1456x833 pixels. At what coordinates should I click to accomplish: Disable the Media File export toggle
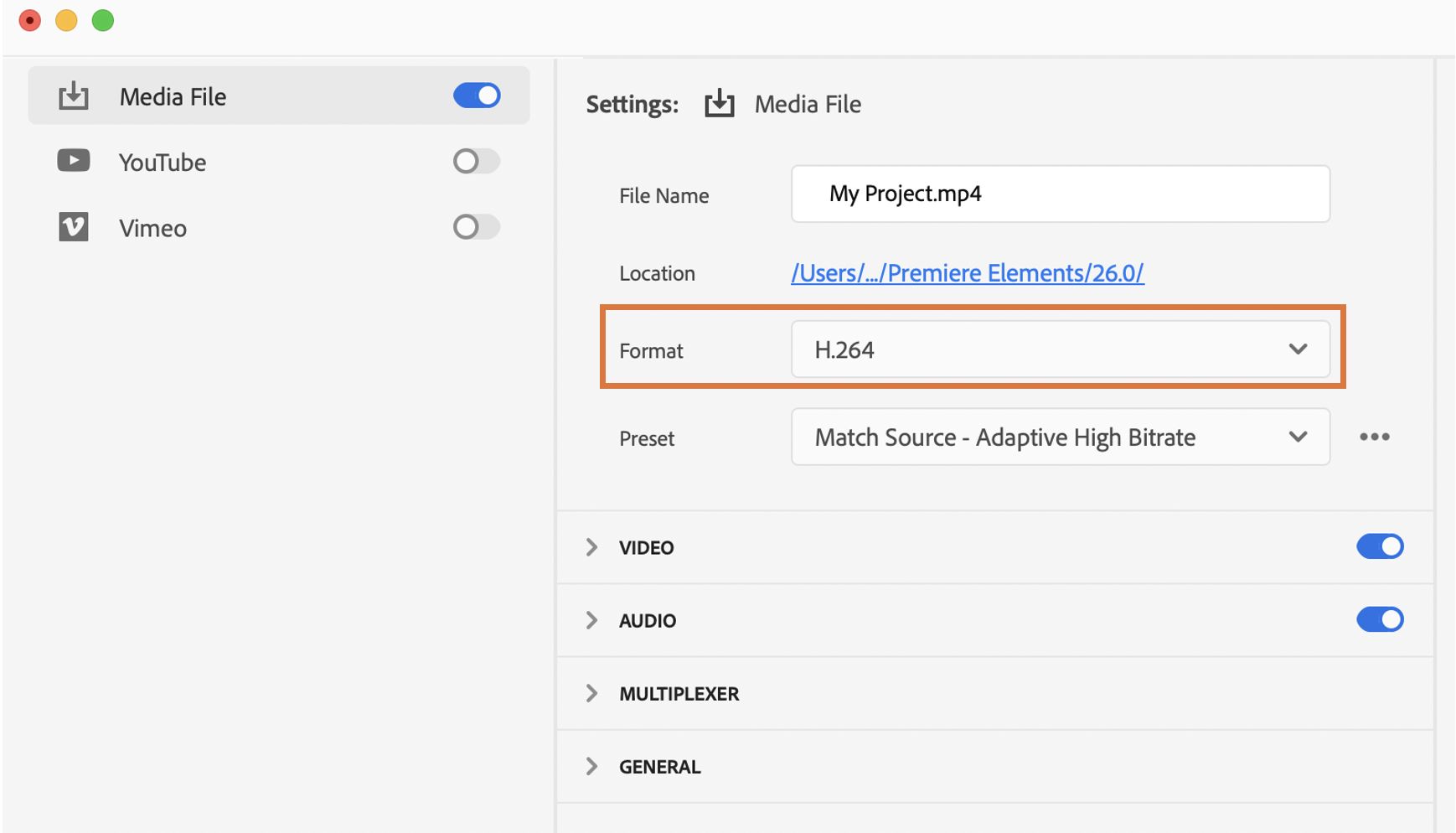click(x=477, y=96)
